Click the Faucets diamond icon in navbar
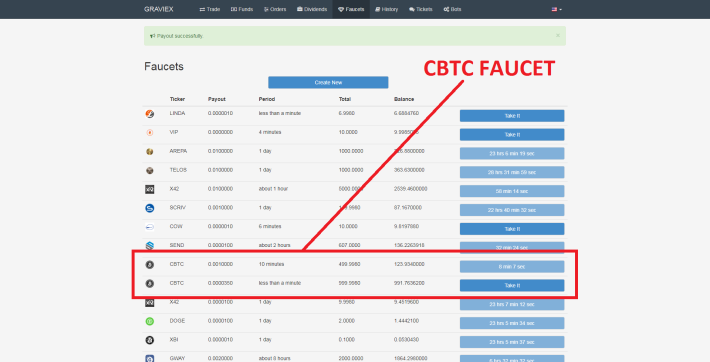 [341, 9]
